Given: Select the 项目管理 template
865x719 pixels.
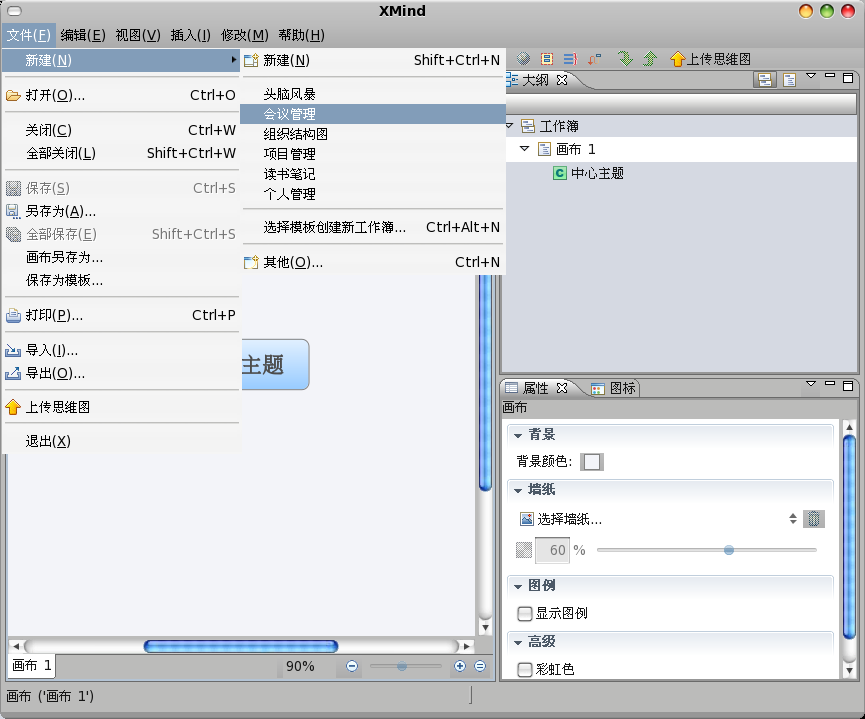Looking at the screenshot, I should [373, 154].
